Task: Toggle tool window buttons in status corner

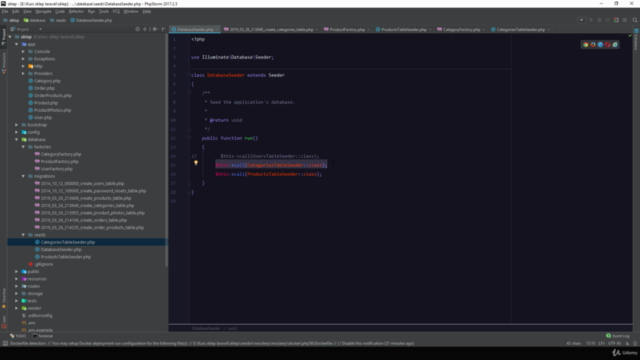Action: coord(5,343)
